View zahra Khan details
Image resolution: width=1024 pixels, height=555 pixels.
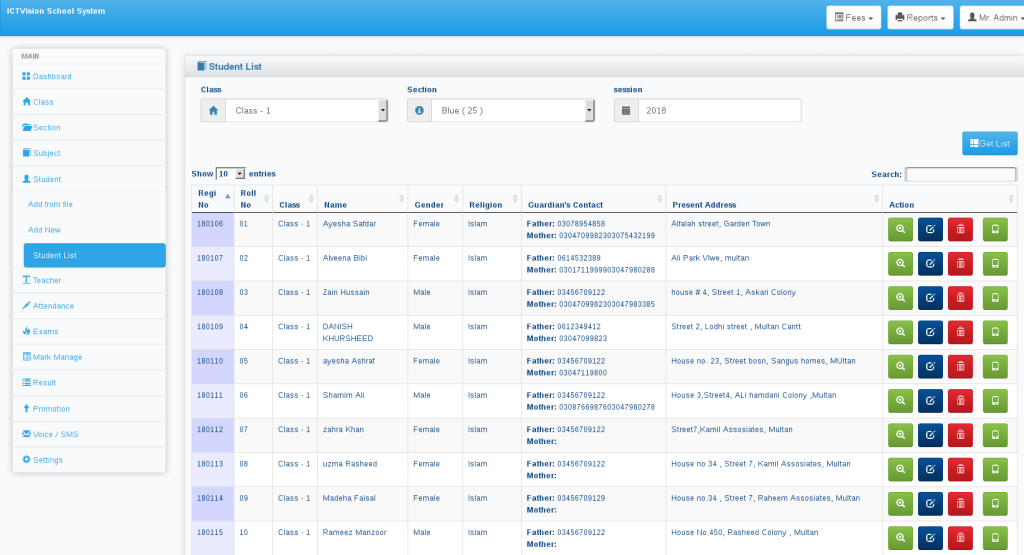900,435
